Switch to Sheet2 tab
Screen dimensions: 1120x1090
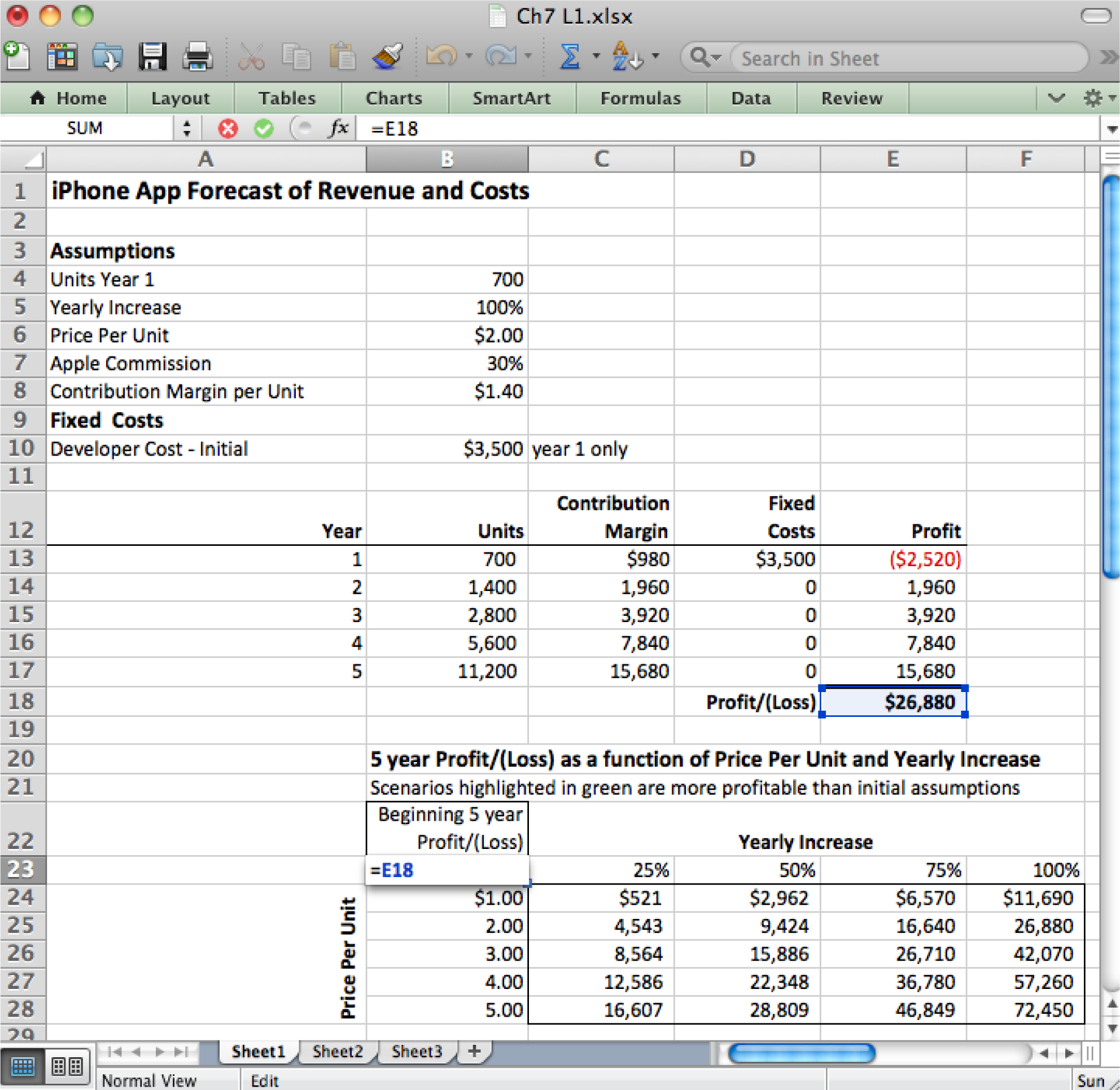click(337, 1052)
